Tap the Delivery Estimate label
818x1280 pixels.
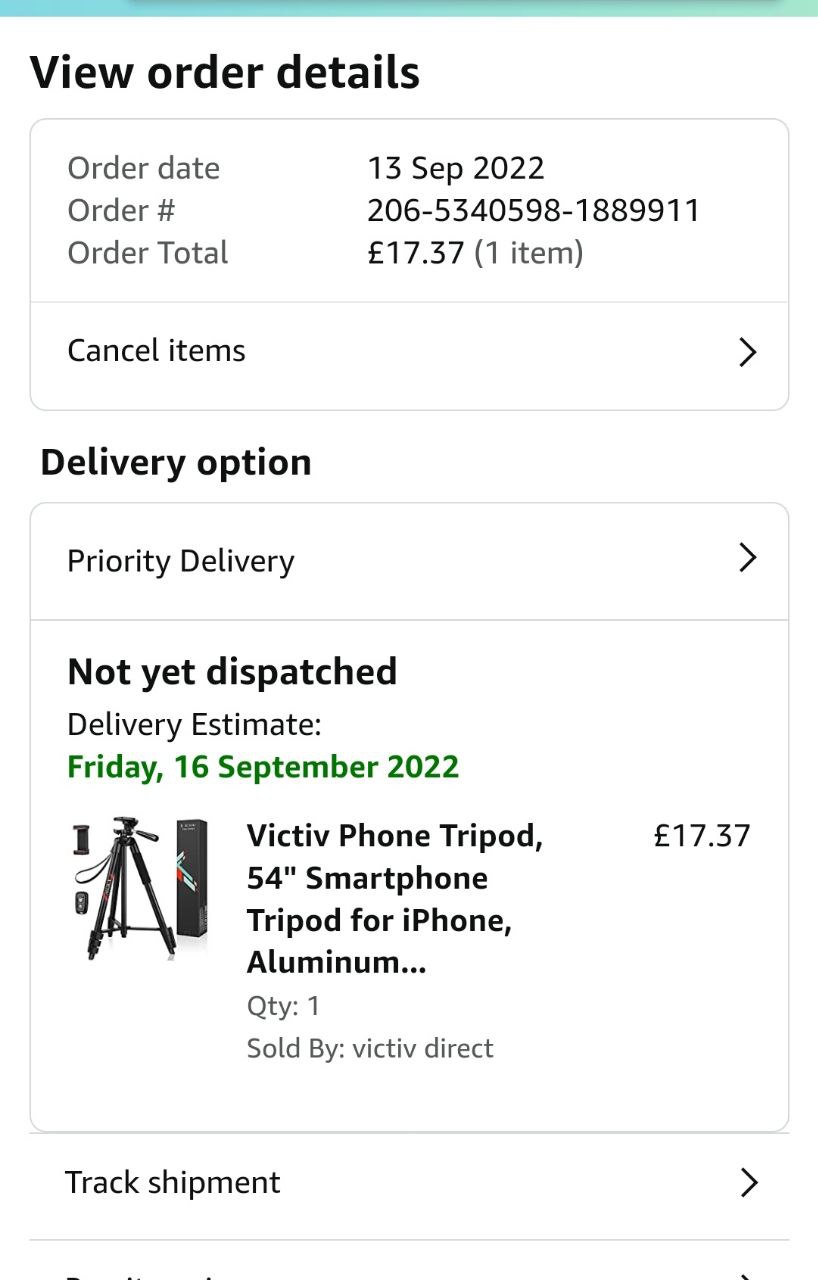click(194, 725)
